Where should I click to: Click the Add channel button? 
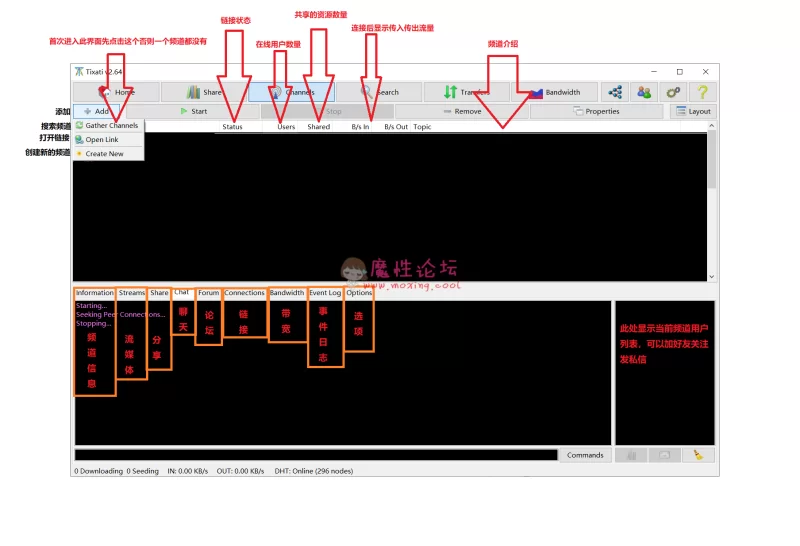click(x=96, y=111)
